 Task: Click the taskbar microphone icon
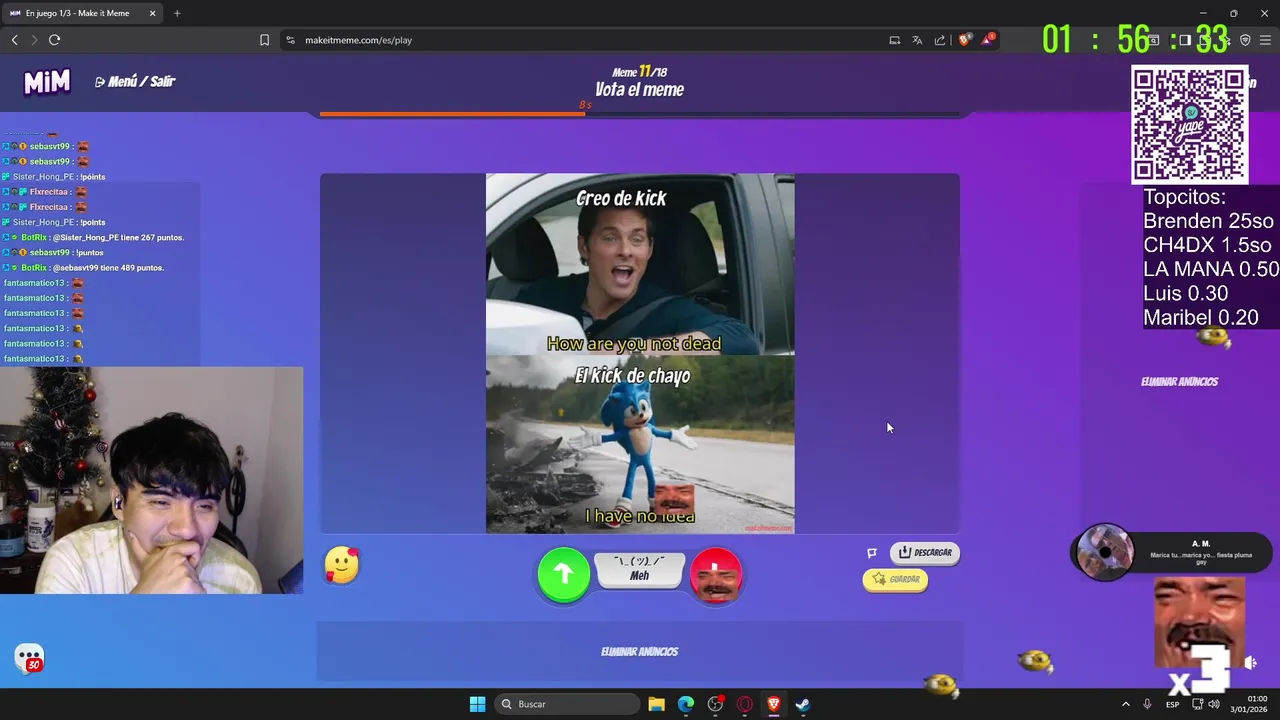(x=1147, y=704)
